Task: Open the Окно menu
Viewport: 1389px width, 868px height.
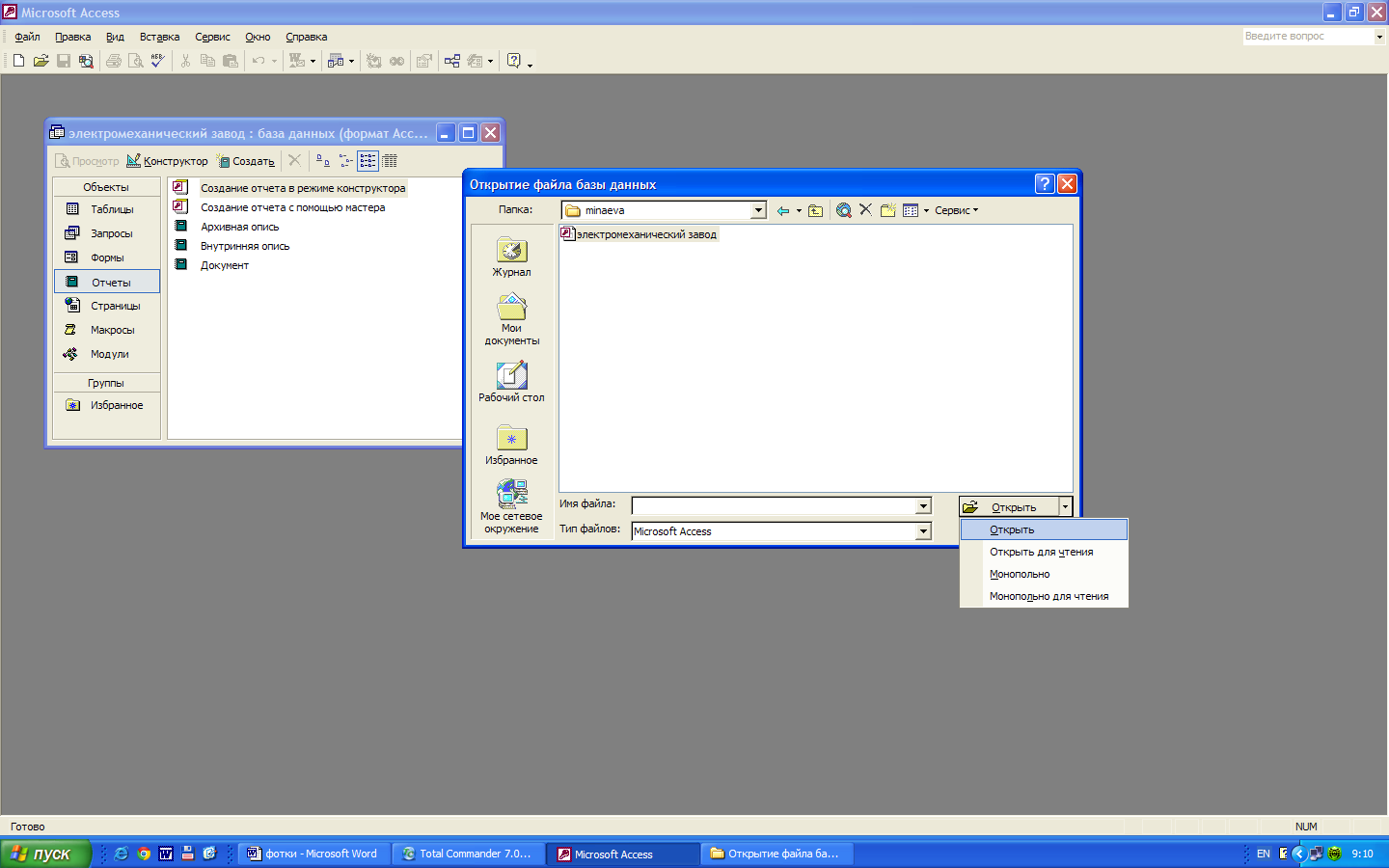Action: click(x=258, y=37)
